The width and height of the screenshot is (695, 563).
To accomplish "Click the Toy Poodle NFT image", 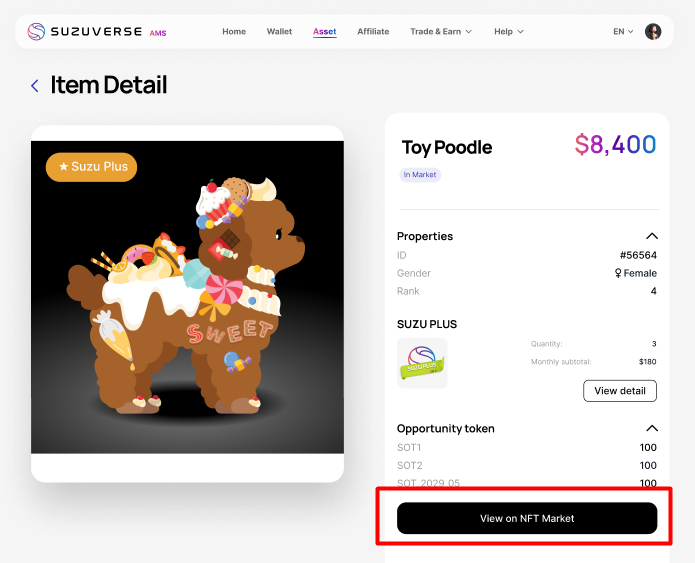I will [187, 297].
